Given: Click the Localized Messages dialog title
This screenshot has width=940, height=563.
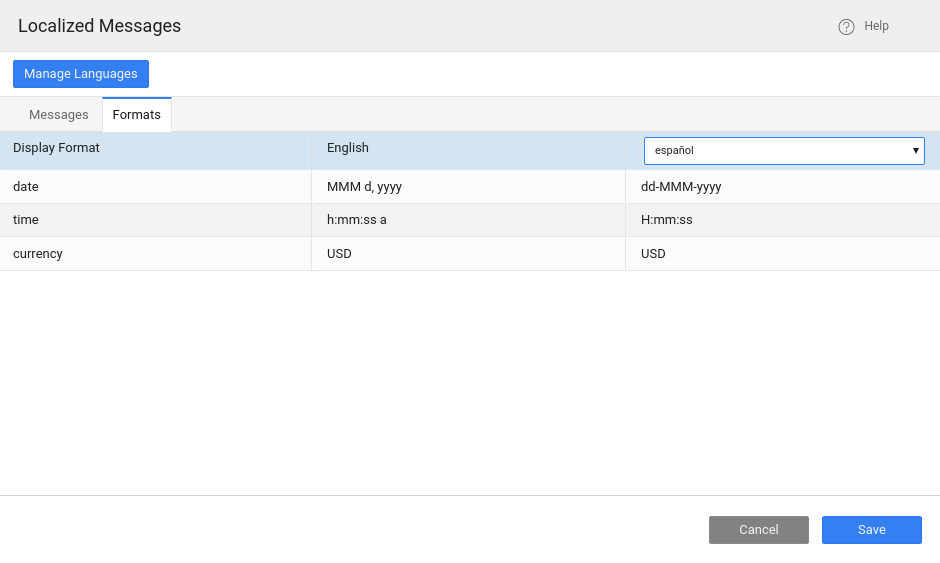Looking at the screenshot, I should 100,26.
